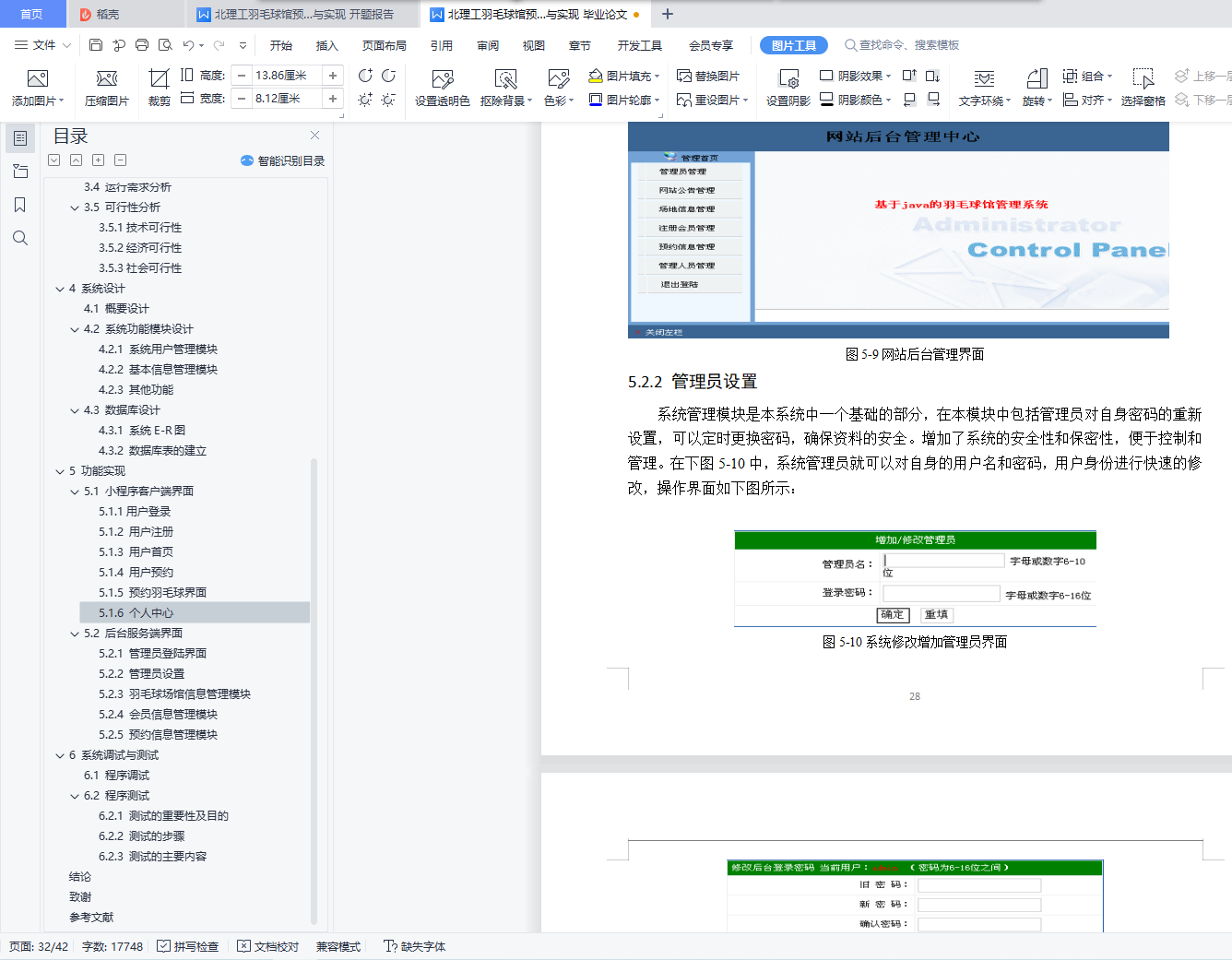
Task: Click 抠除背景 remove background icon
Action: coord(505,78)
